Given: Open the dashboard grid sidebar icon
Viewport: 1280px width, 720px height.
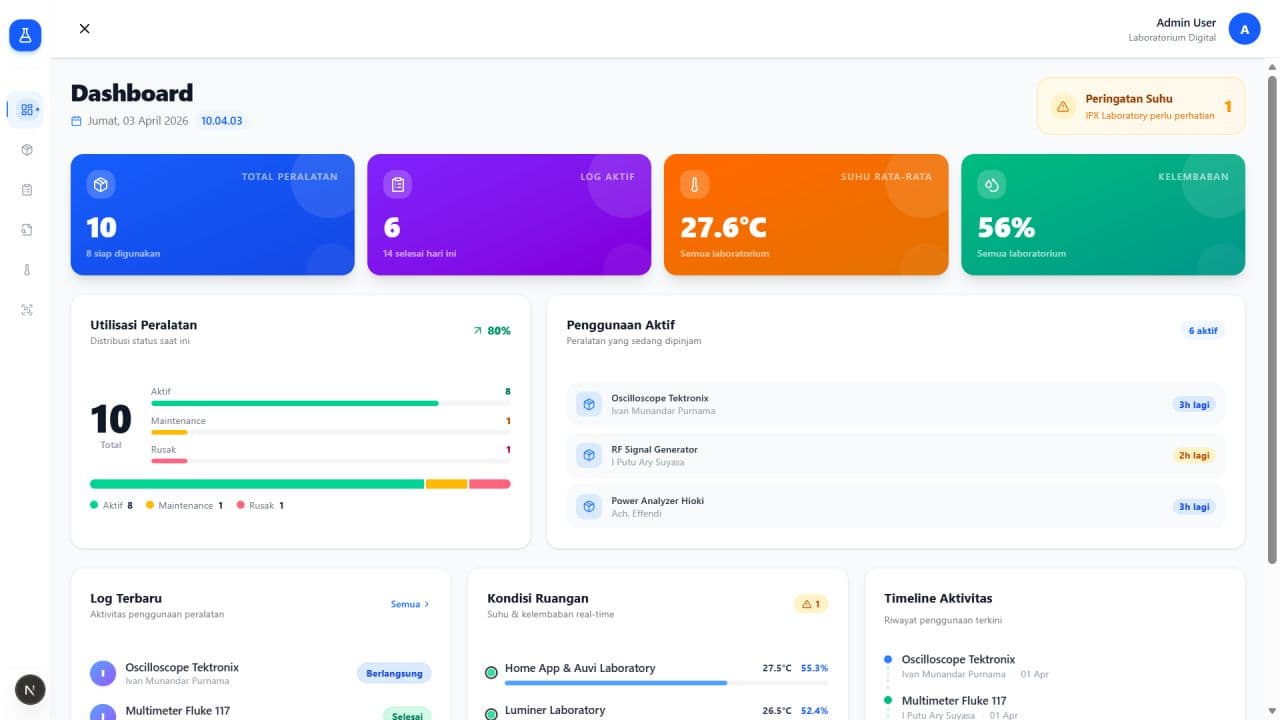Looking at the screenshot, I should coord(26,110).
